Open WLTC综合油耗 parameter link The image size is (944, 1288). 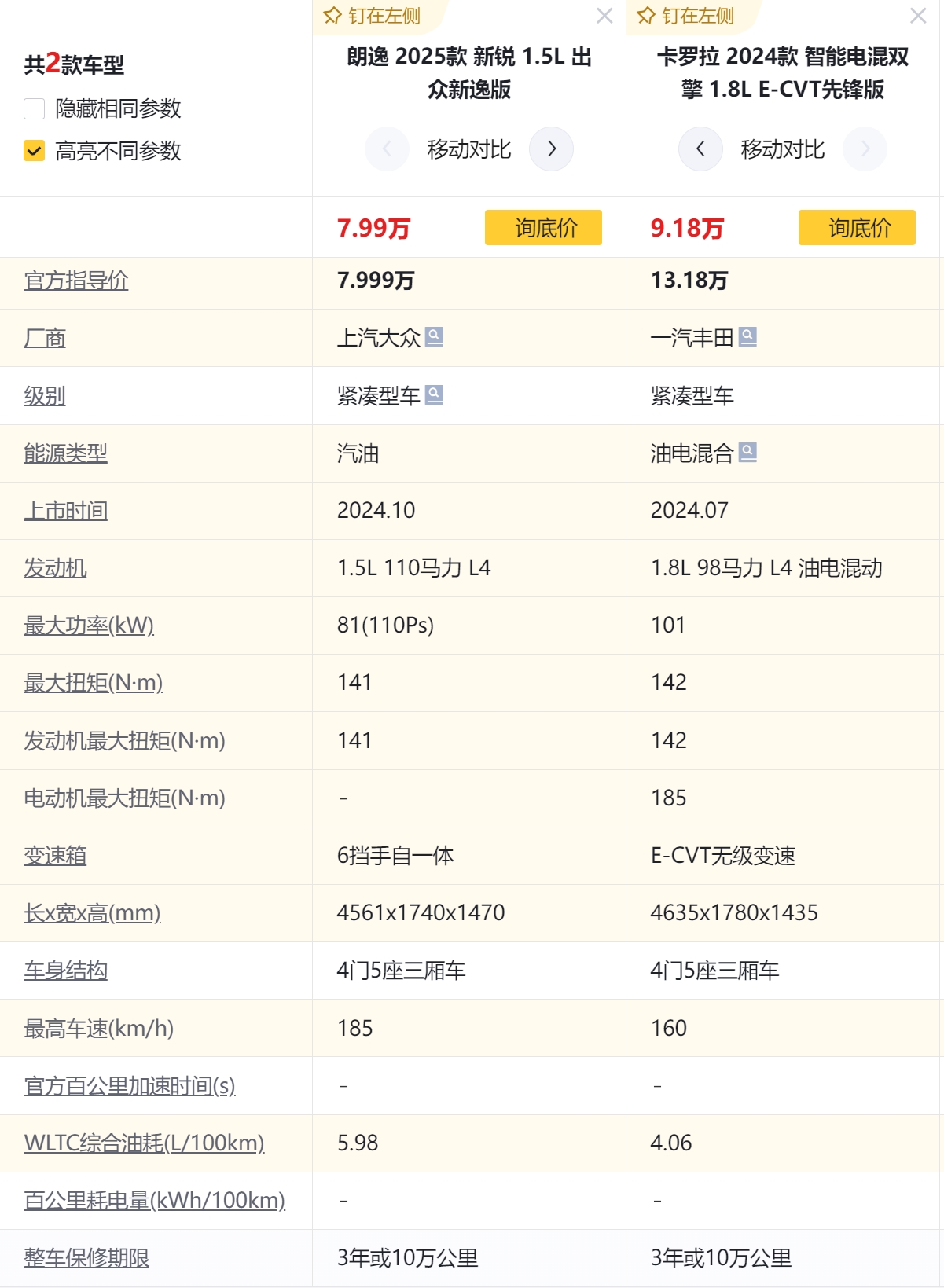145,1143
